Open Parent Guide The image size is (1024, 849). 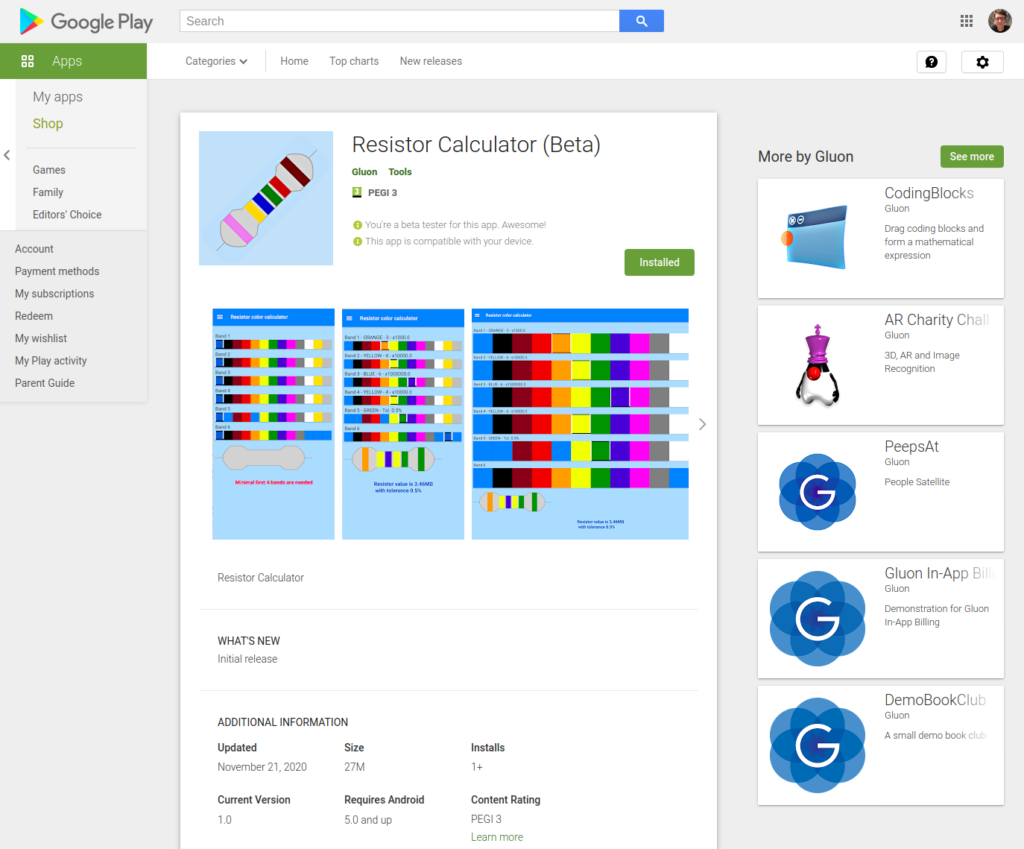click(44, 383)
